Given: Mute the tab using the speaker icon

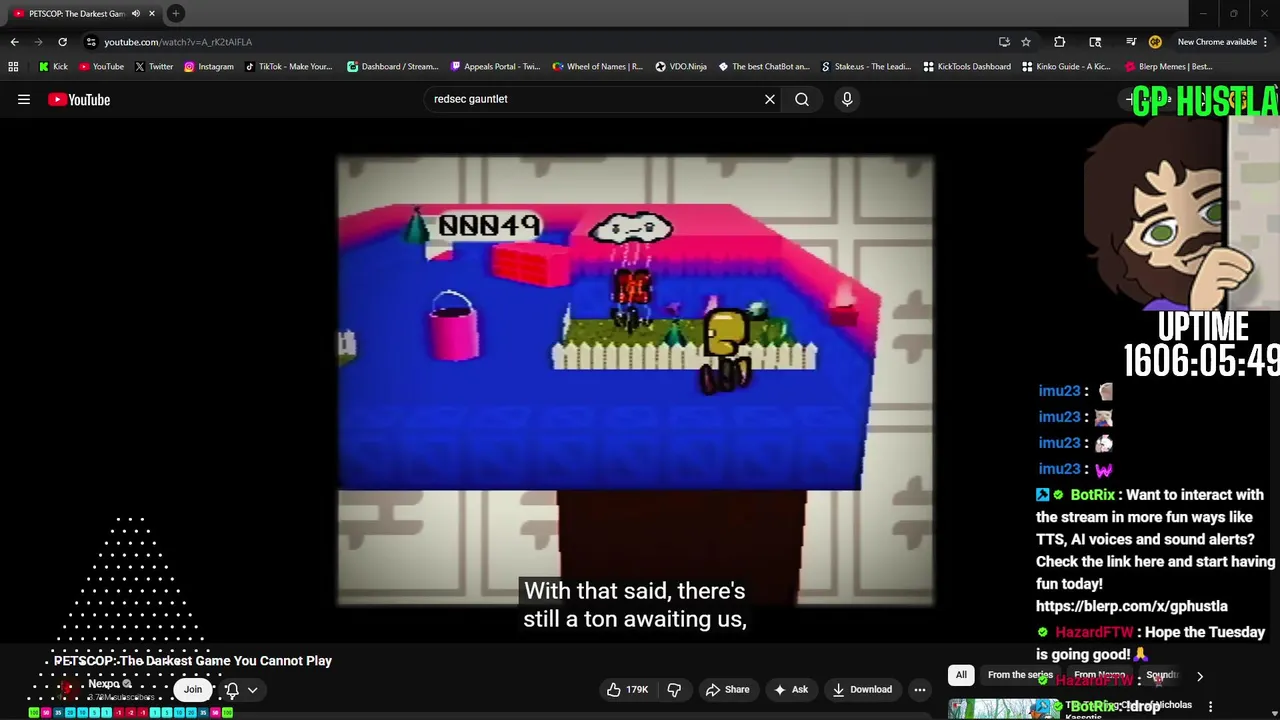Looking at the screenshot, I should (136, 13).
